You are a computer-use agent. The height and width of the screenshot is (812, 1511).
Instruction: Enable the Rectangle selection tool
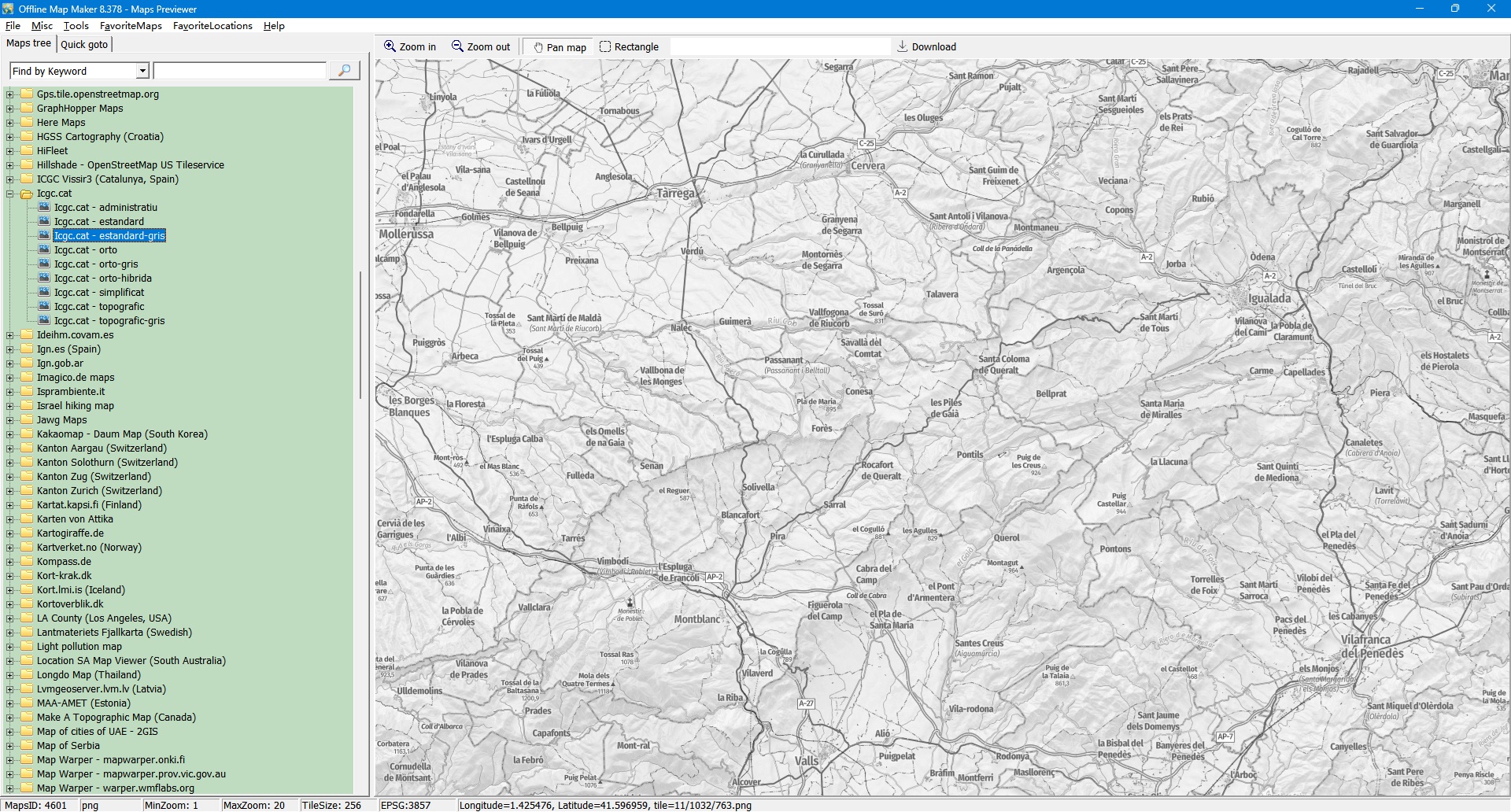(629, 47)
